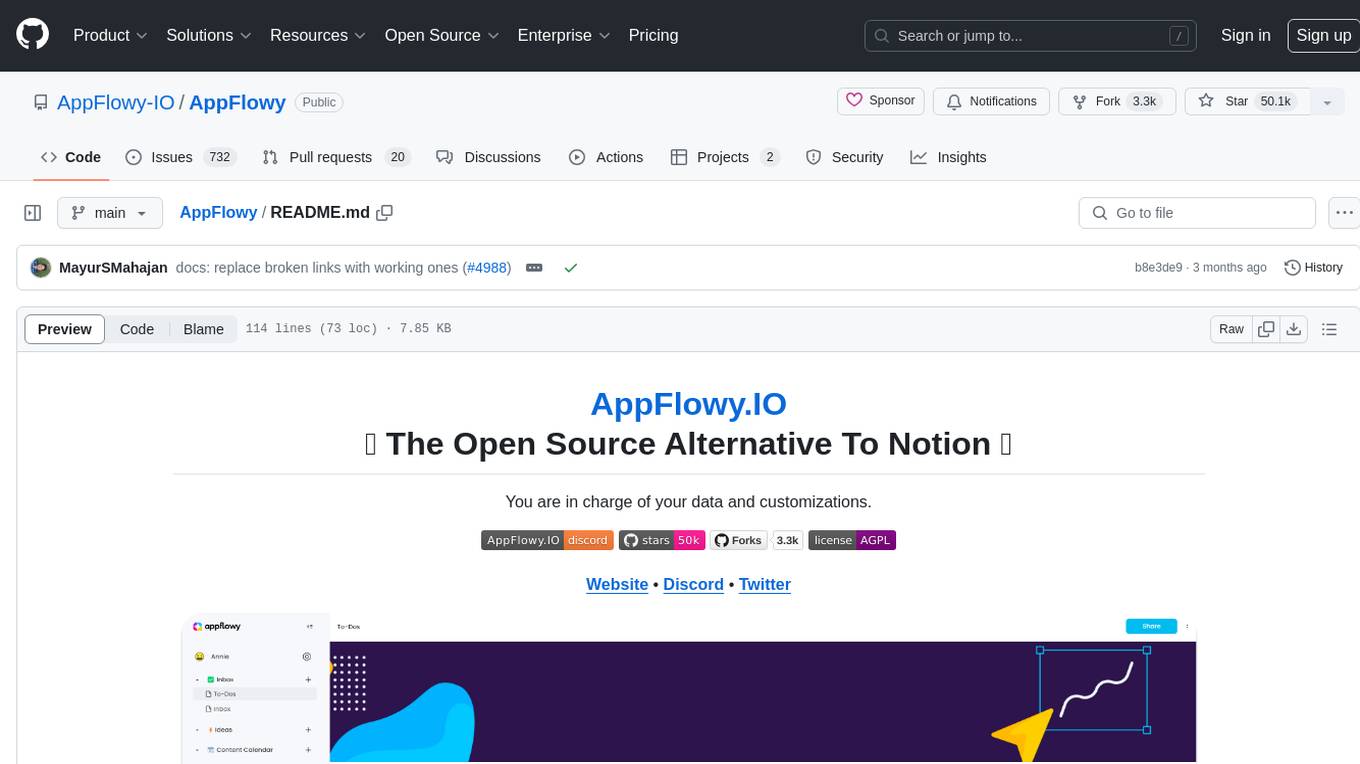Open the document outline list

(x=1329, y=329)
